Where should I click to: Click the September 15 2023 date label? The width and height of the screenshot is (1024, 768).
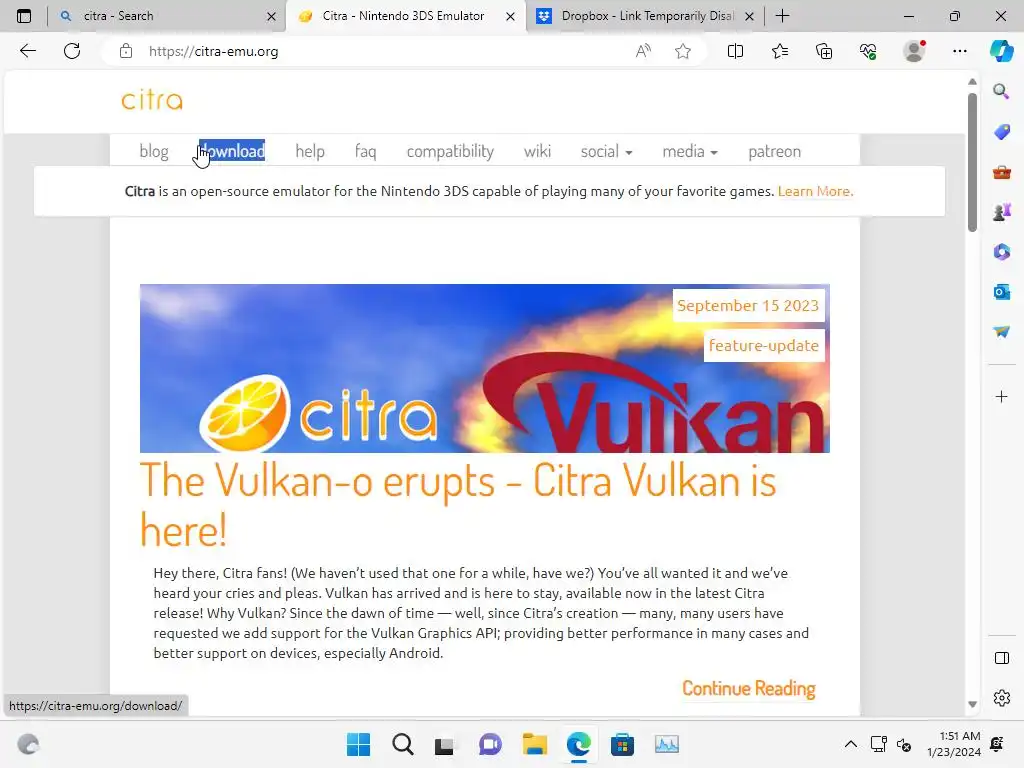coord(748,305)
